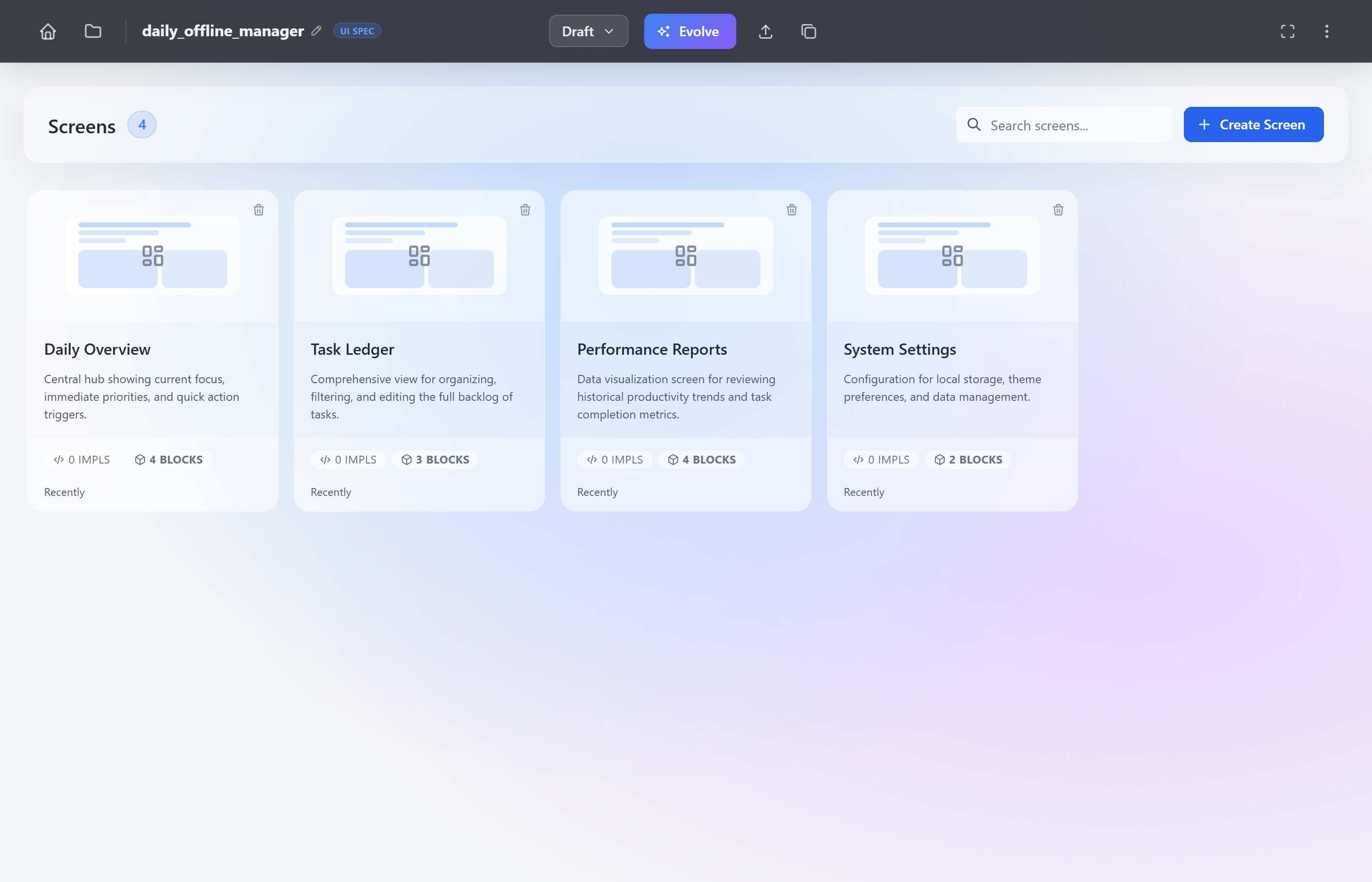The height and width of the screenshot is (882, 1372).
Task: Click the duplicate copy icon
Action: pos(808,31)
